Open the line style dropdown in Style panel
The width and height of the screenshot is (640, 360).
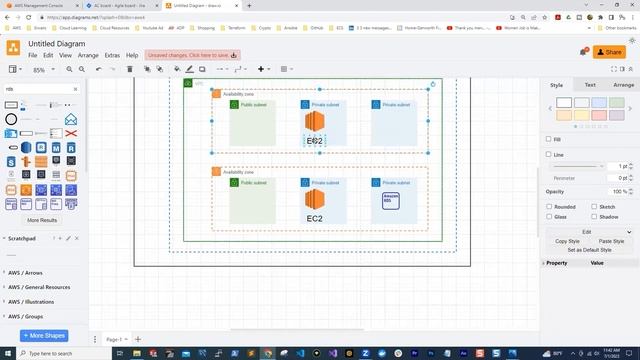pos(578,166)
